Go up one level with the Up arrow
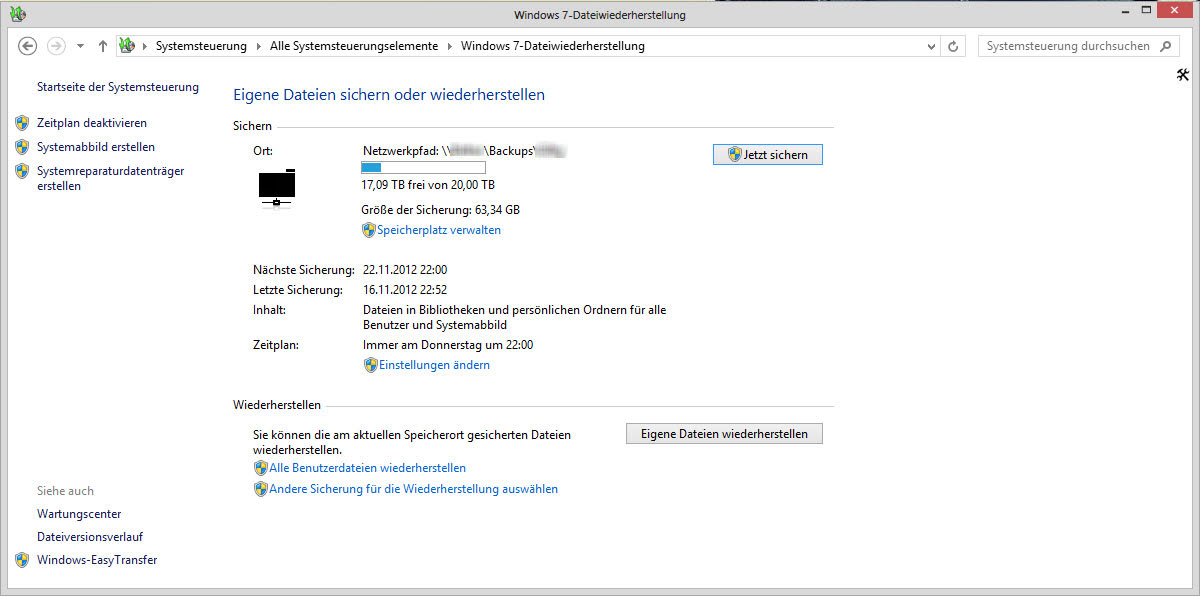Image resolution: width=1200 pixels, height=596 pixels. [103, 46]
